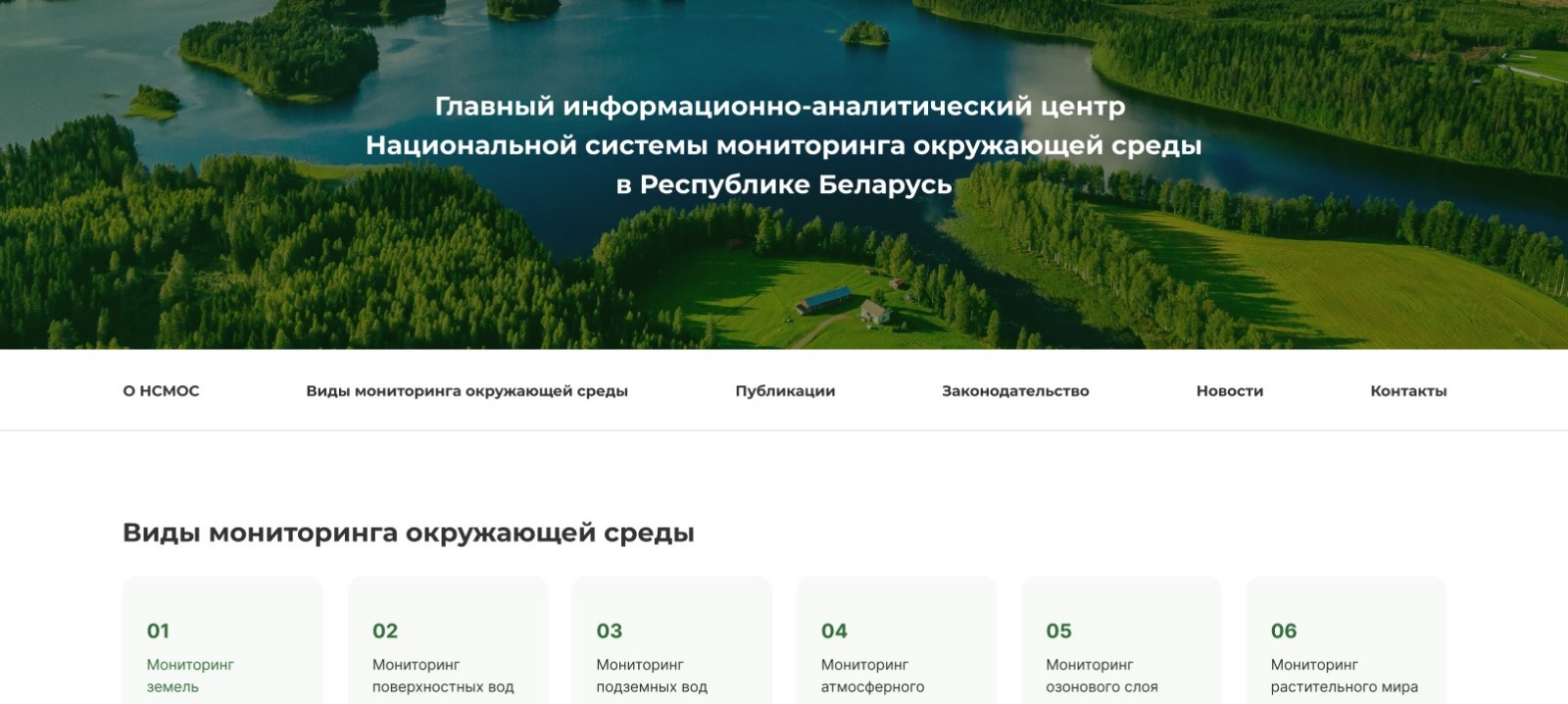Open card 02 Мониторинг поверхностных вод
This screenshot has height=704, width=1568.
click(x=448, y=640)
